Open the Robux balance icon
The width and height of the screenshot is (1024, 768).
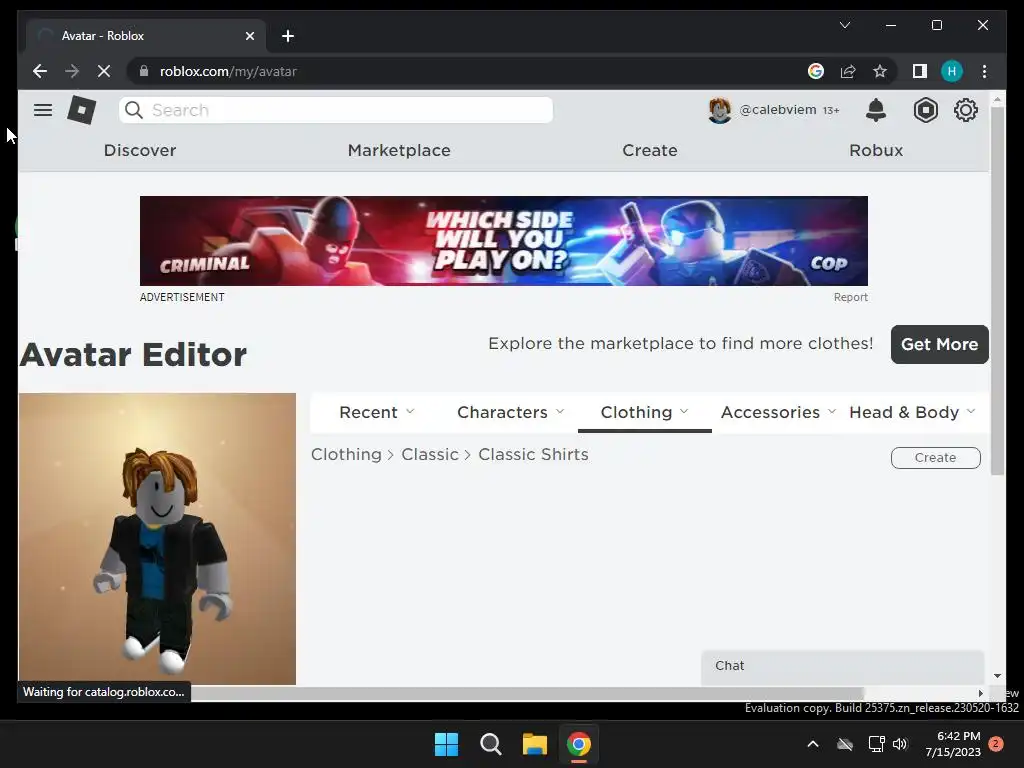click(925, 110)
